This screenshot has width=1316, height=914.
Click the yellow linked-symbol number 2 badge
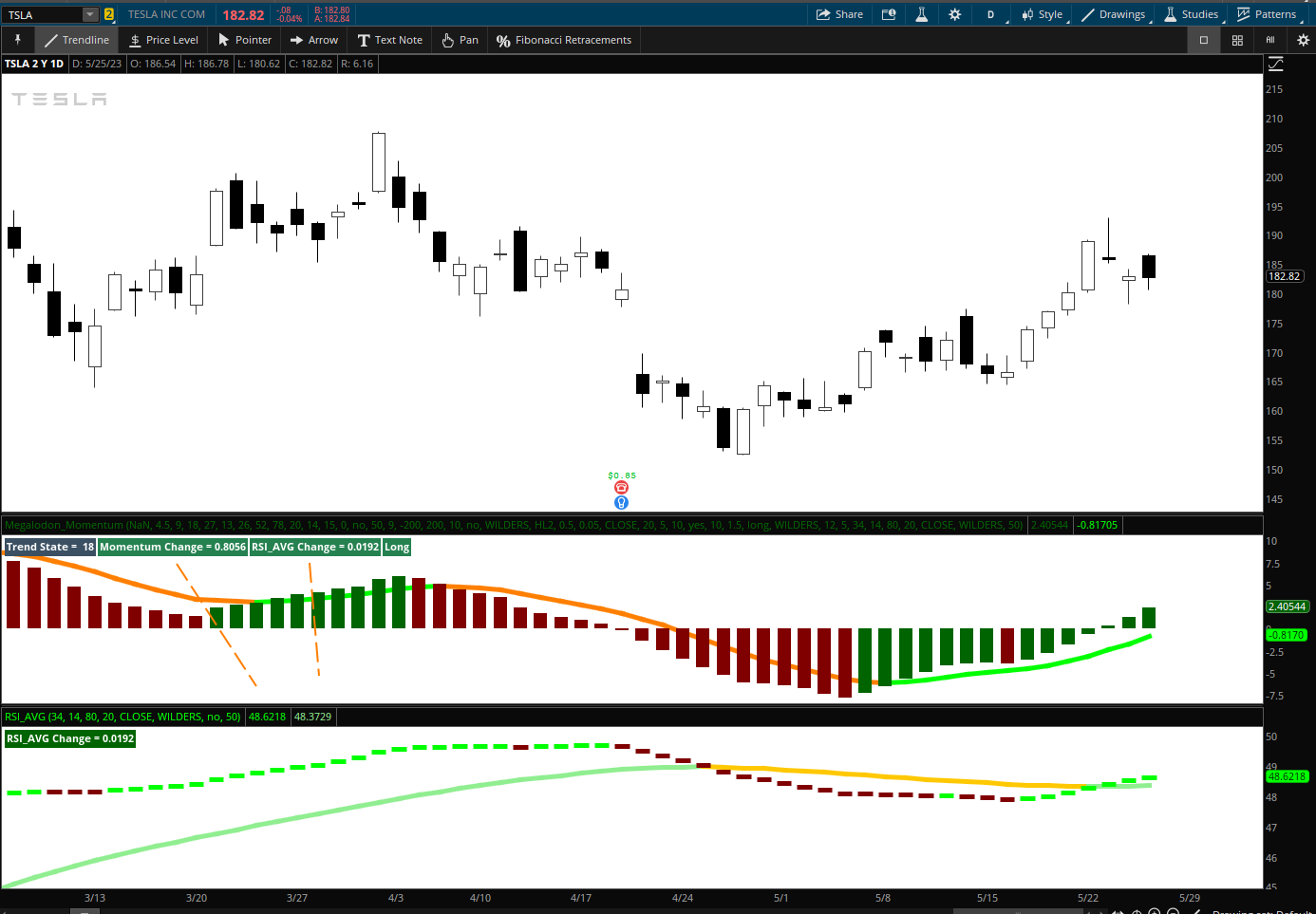[x=109, y=14]
